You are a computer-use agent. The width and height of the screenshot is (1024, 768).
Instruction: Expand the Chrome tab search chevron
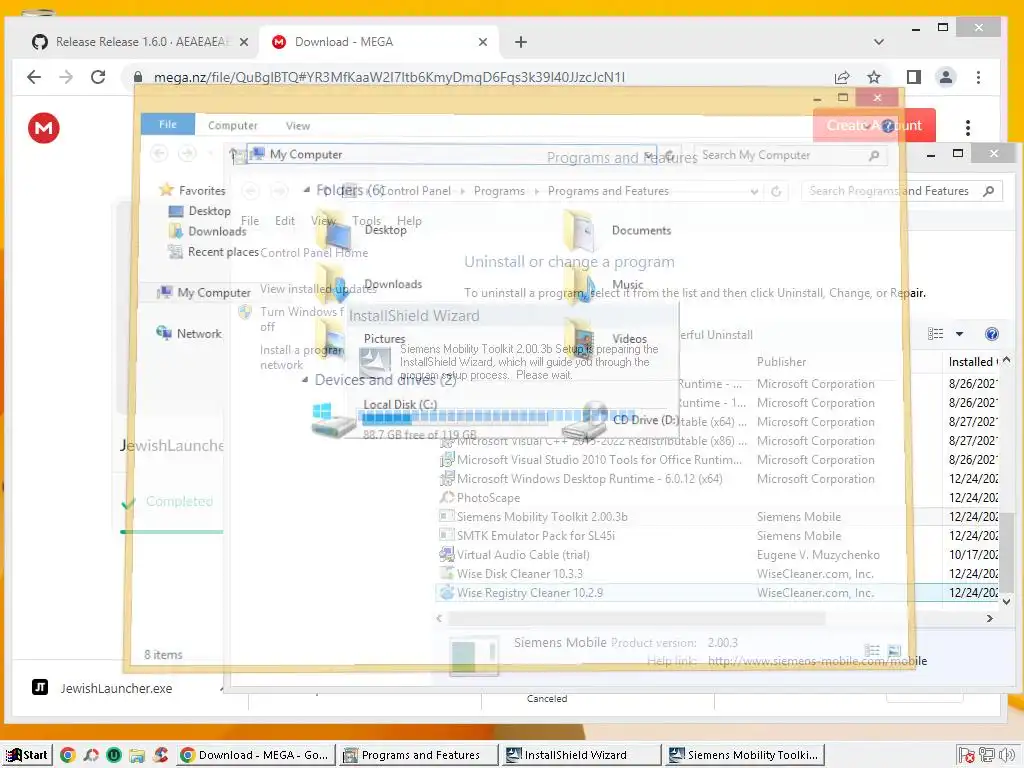click(x=879, y=42)
